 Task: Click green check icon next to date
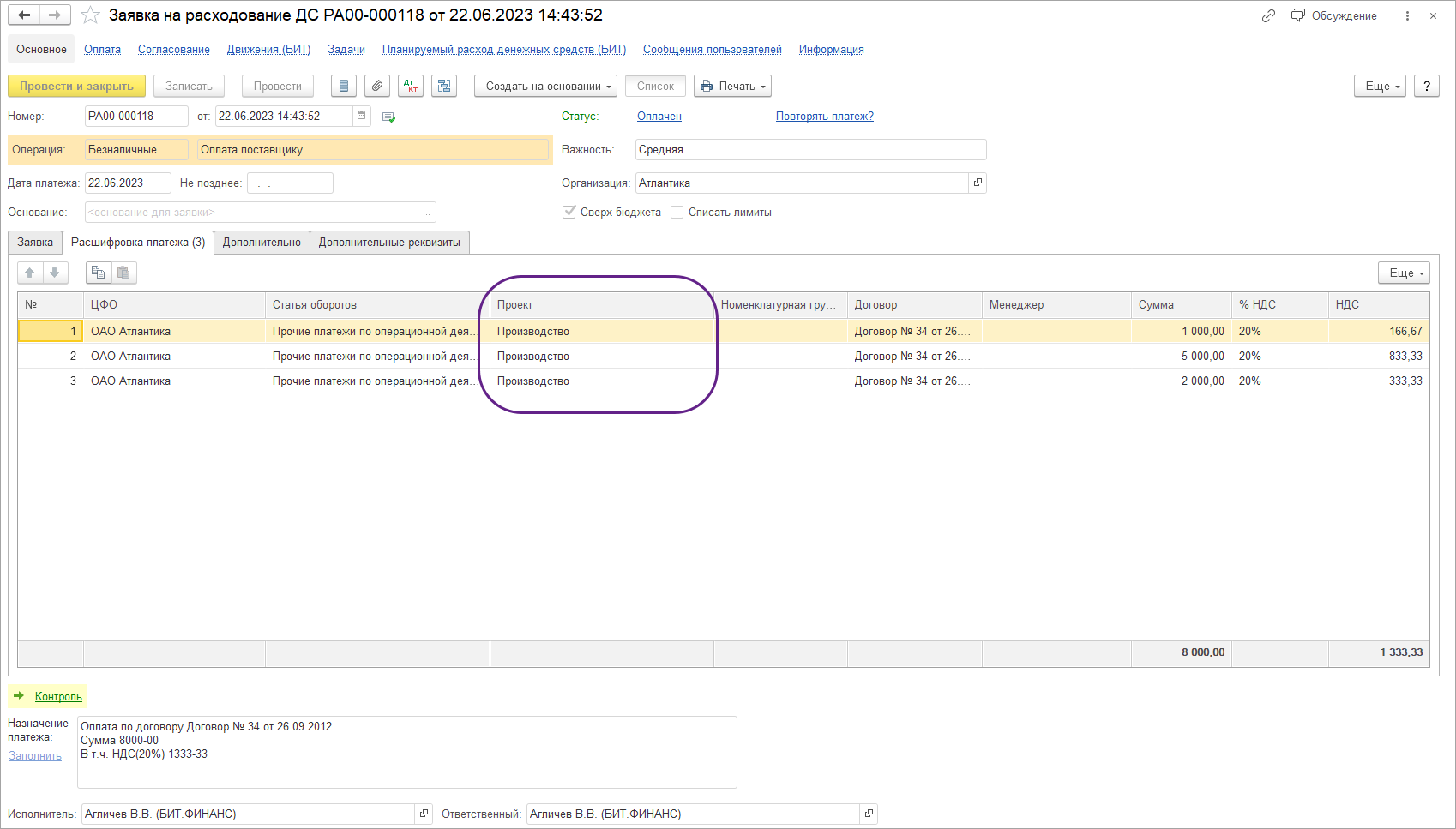pyautogui.click(x=388, y=117)
